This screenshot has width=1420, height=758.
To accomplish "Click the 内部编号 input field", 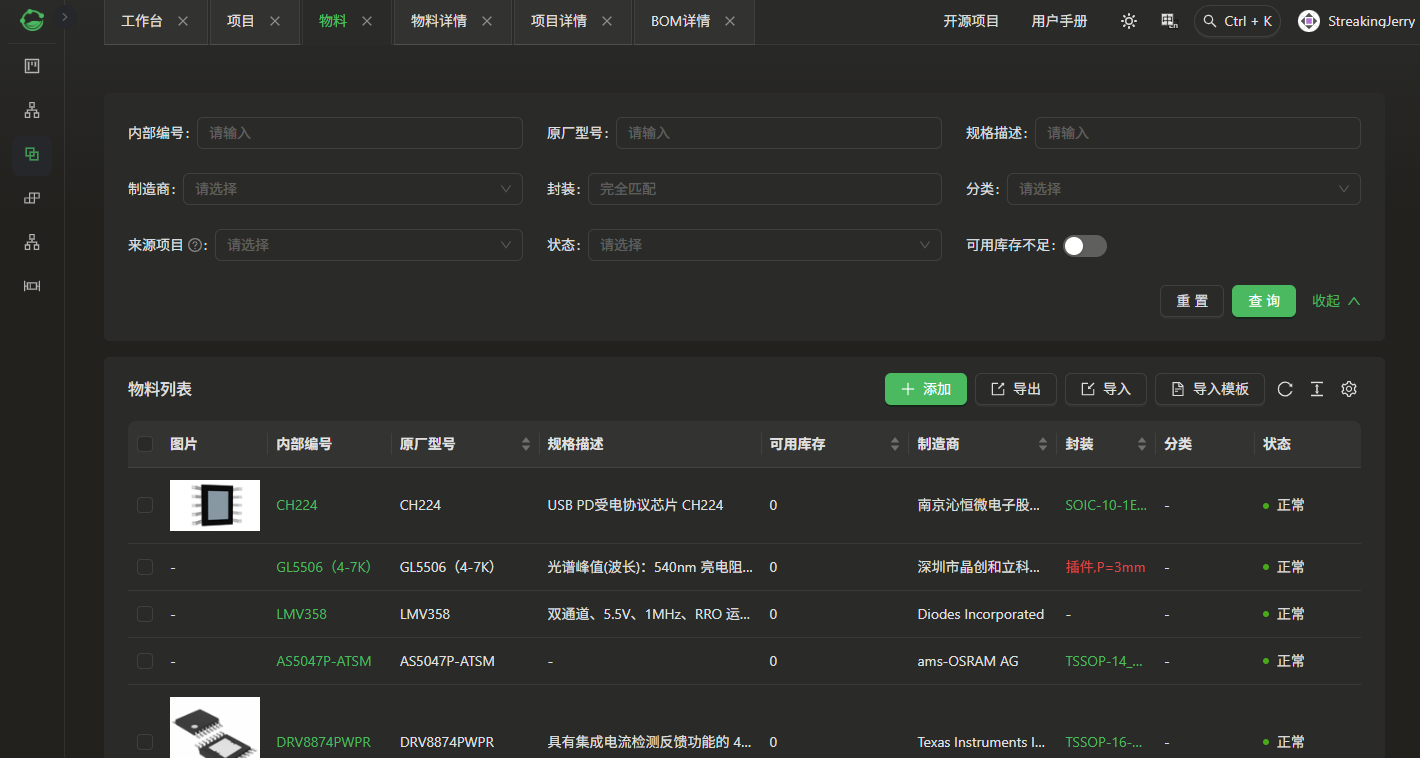I will 359,133.
